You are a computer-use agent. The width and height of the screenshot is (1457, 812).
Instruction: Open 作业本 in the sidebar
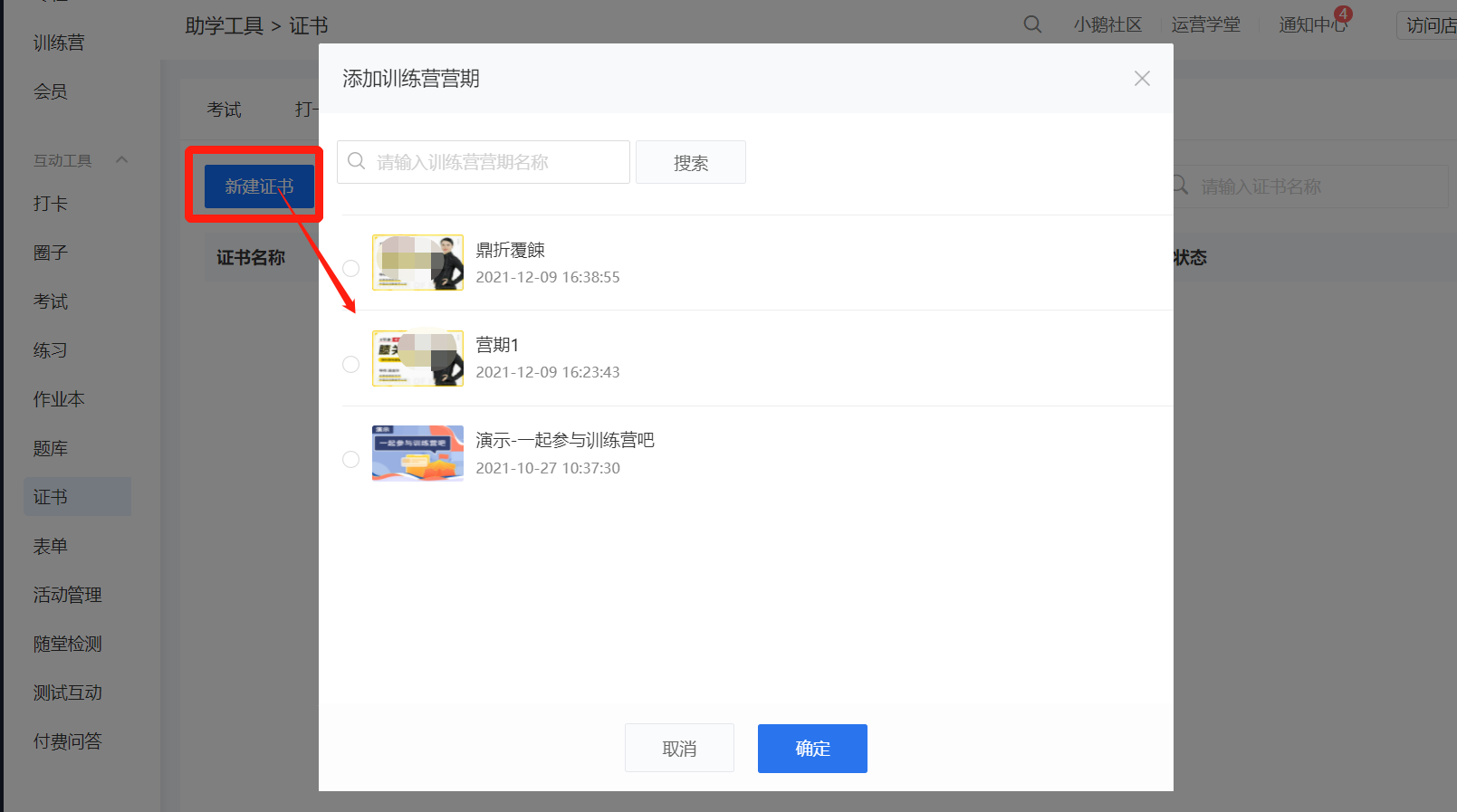(x=59, y=399)
